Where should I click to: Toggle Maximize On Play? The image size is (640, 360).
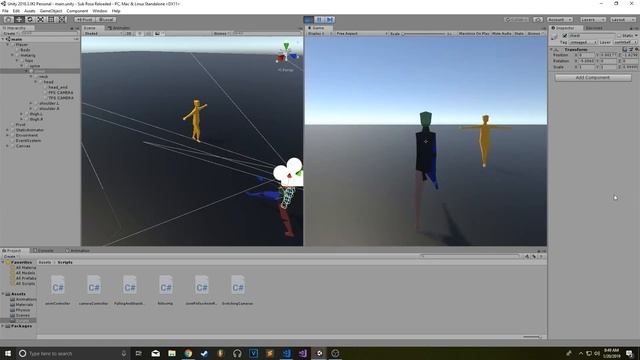[x=473, y=33]
